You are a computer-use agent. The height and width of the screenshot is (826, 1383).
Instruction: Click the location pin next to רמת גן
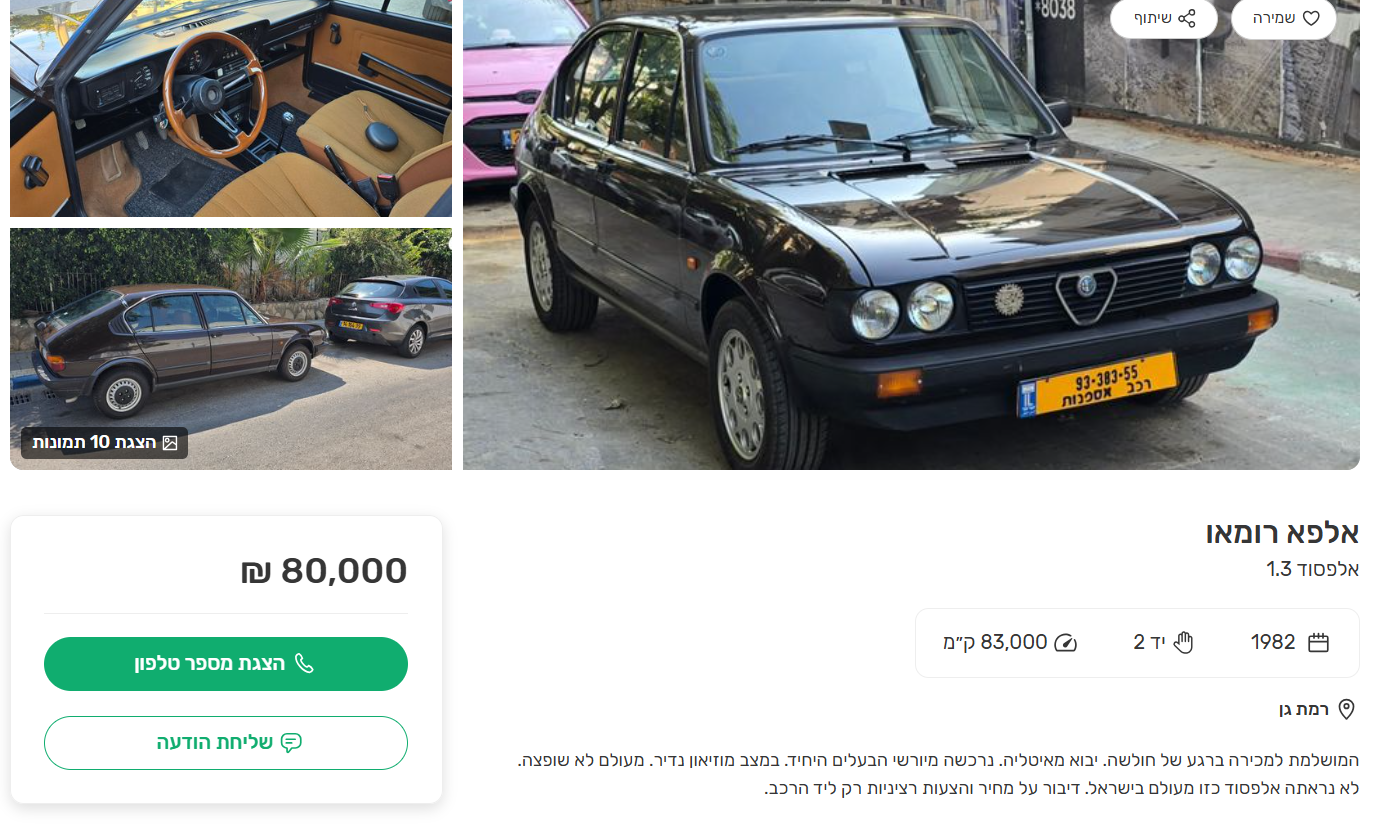click(x=1346, y=710)
